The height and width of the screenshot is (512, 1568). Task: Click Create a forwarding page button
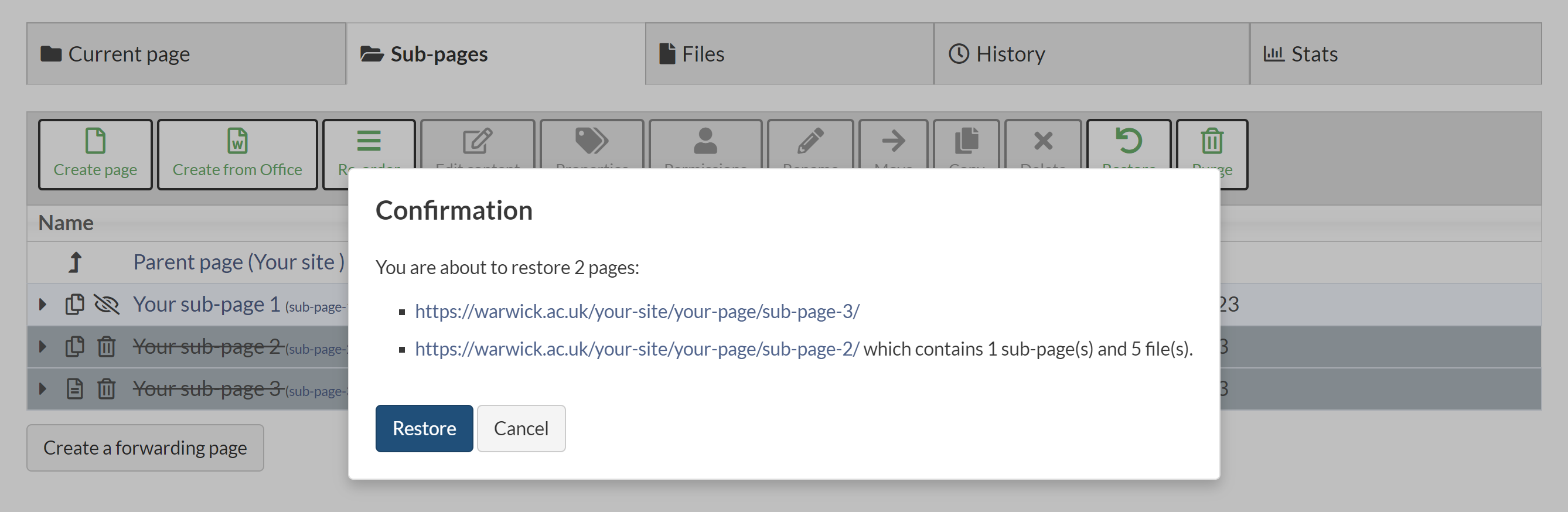[145, 448]
